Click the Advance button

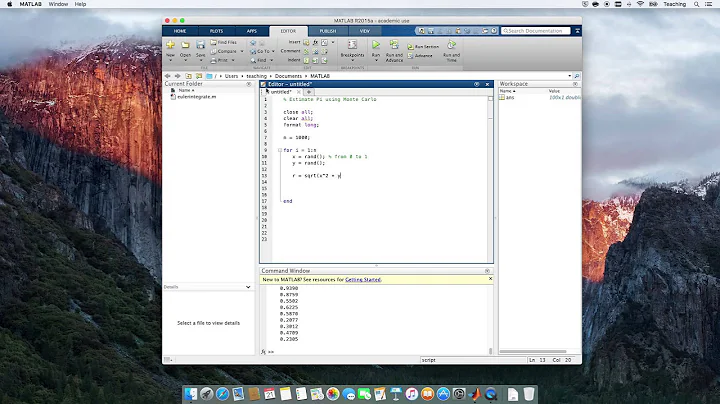click(420, 56)
